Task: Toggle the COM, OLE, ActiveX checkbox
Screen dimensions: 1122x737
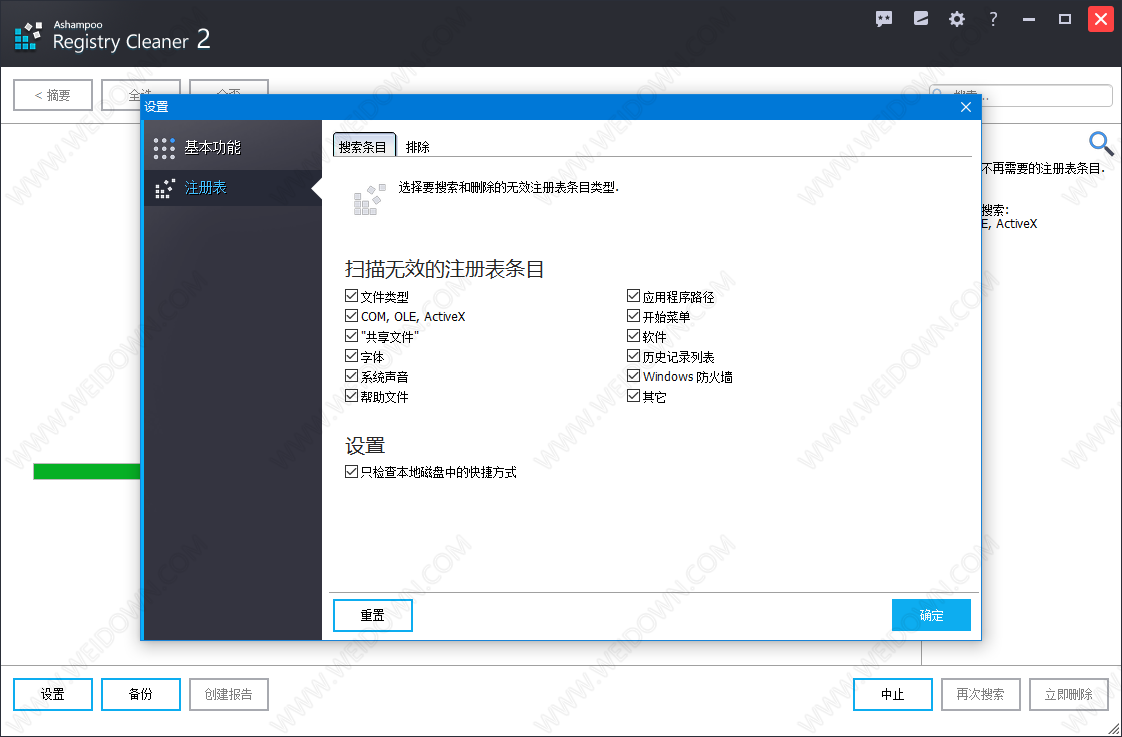Action: tap(351, 316)
